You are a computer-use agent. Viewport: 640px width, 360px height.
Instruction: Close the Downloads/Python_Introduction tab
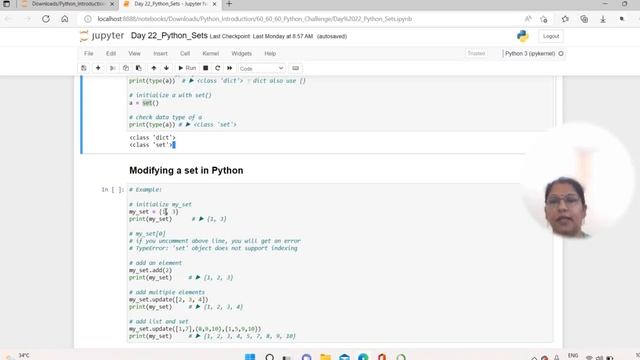[x=112, y=4]
